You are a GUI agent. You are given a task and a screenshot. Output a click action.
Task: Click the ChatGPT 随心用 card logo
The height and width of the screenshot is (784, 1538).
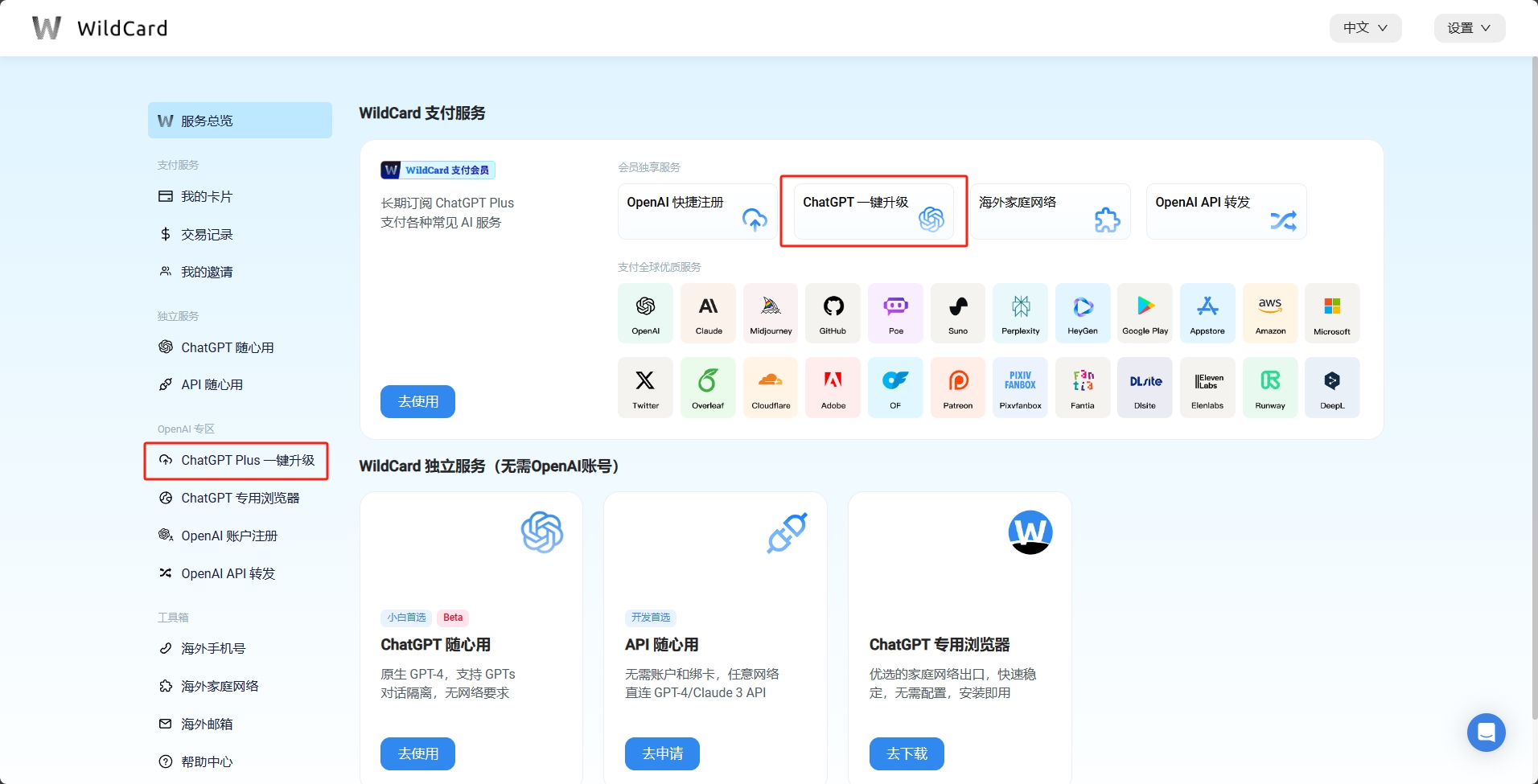pos(542,532)
